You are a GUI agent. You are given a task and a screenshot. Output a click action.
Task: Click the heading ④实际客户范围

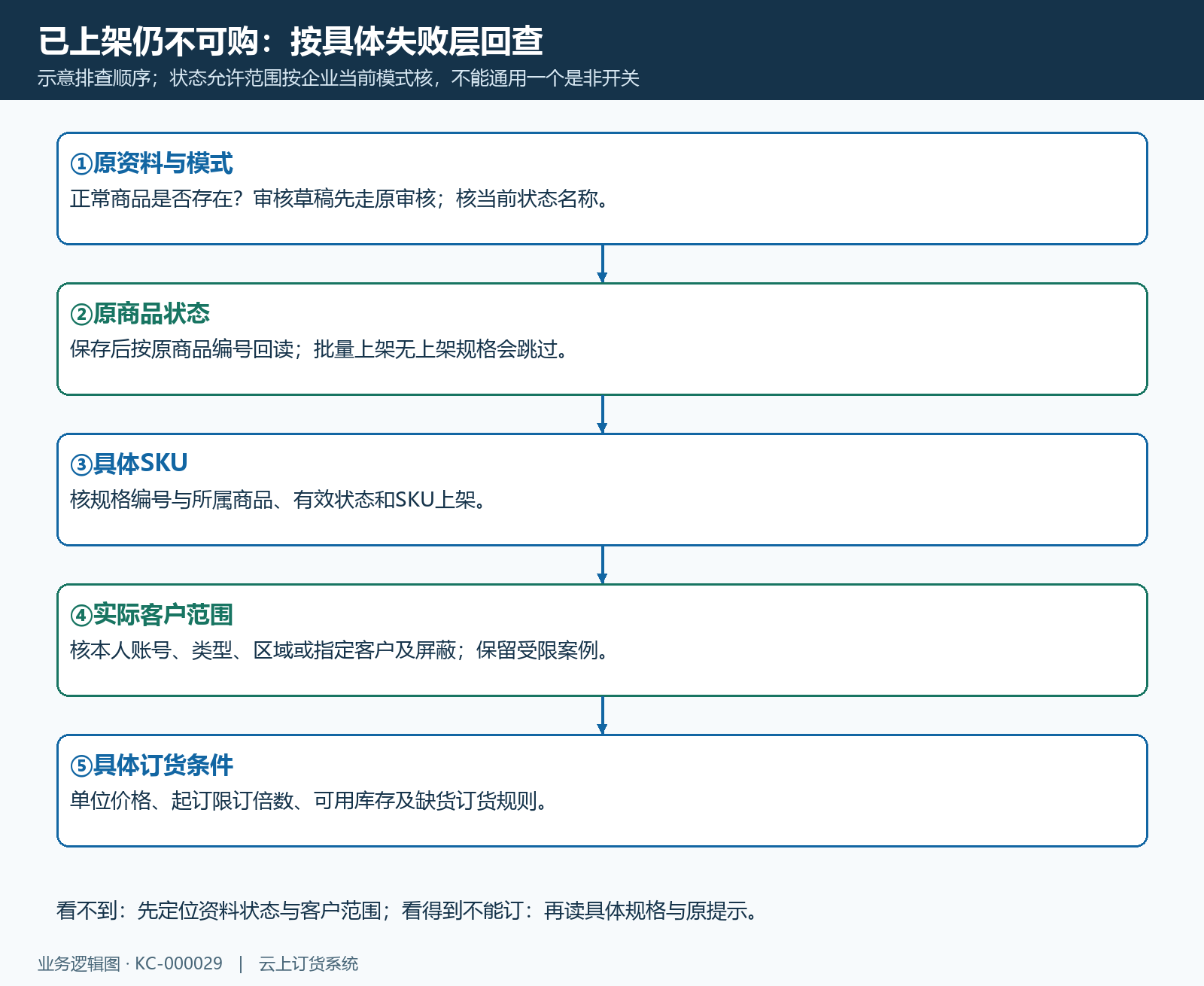(151, 615)
